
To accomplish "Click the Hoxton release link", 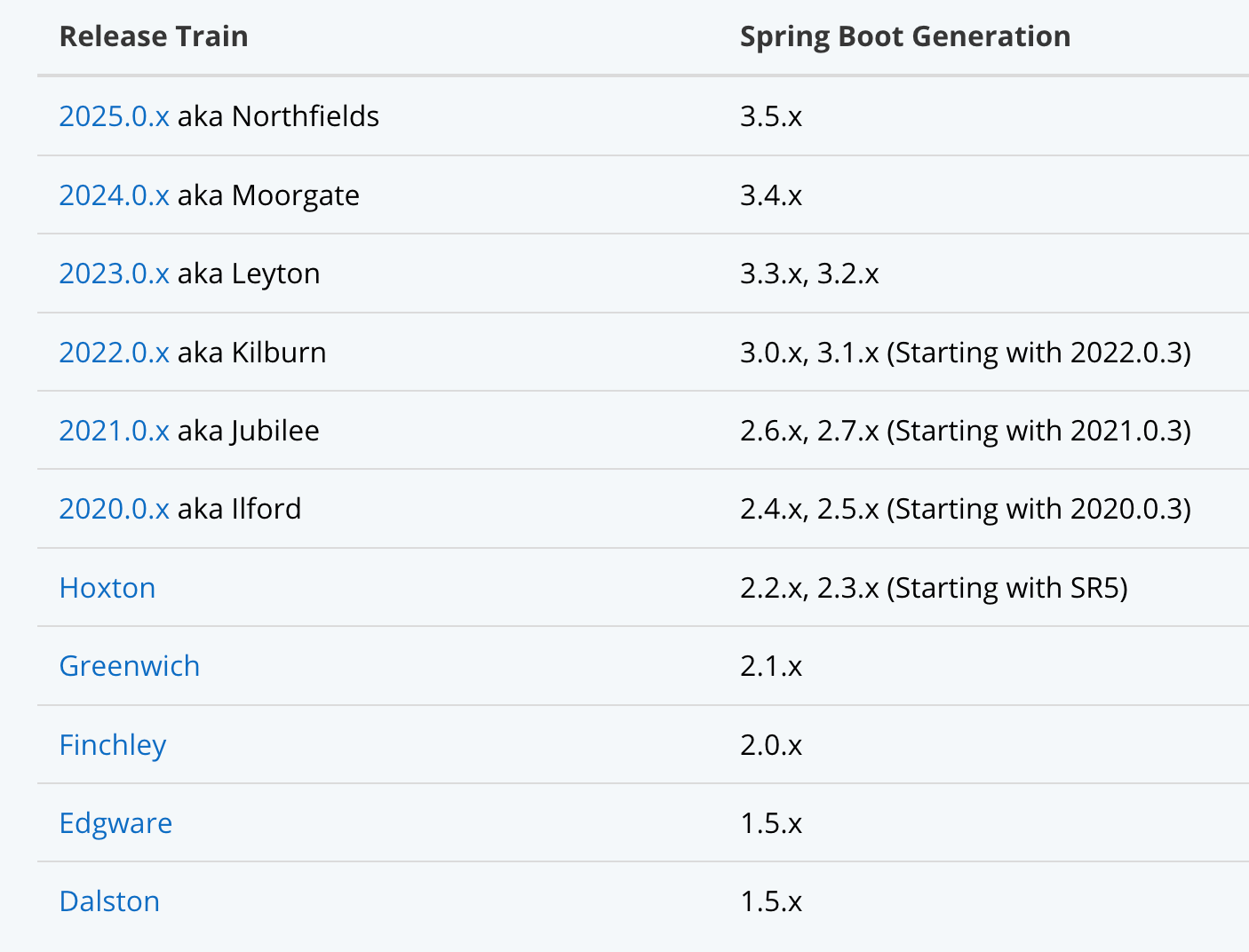I will point(107,588).
